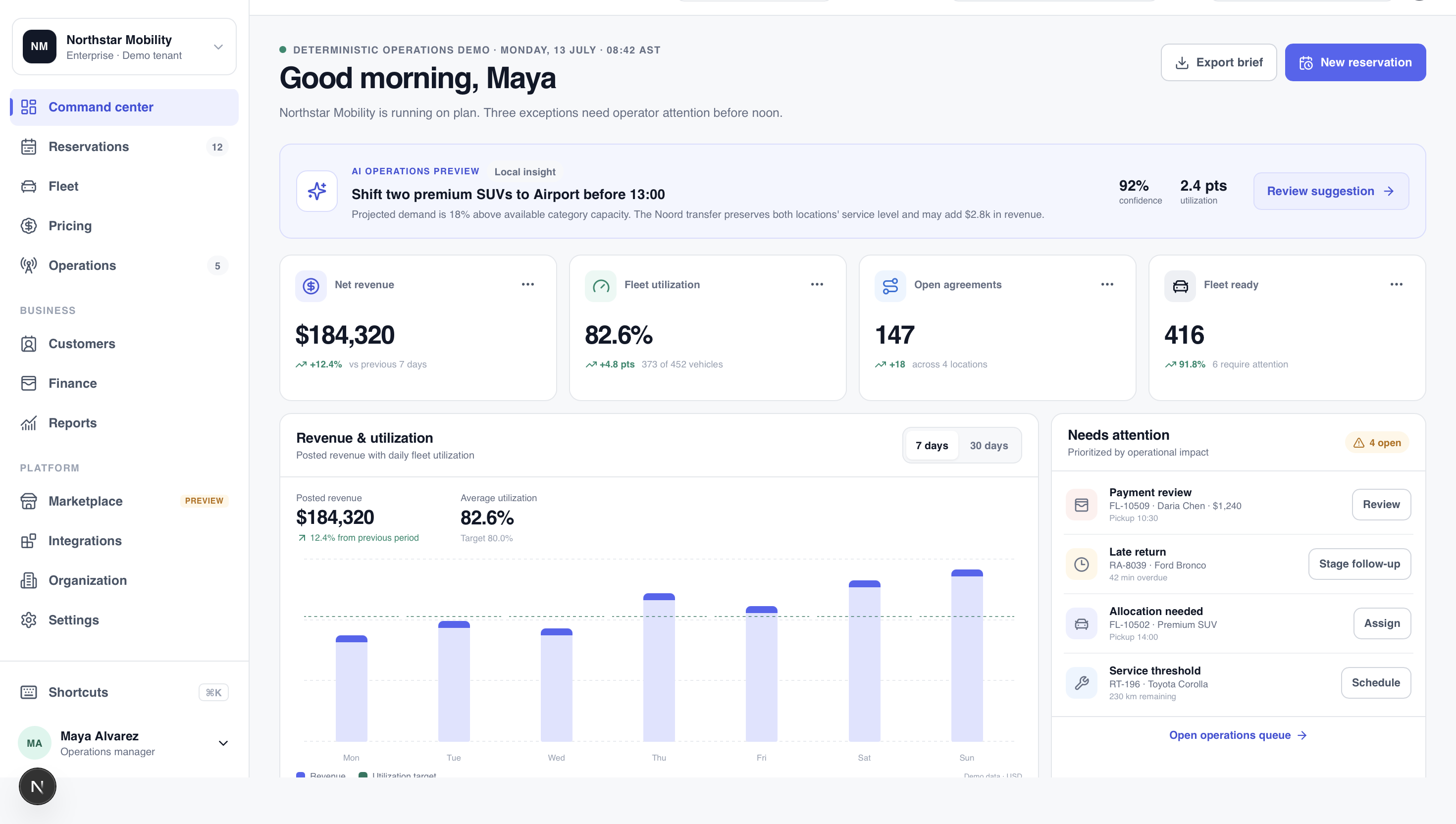Viewport: 1456px width, 824px height.
Task: Open the Command center grid icon
Action: click(28, 107)
